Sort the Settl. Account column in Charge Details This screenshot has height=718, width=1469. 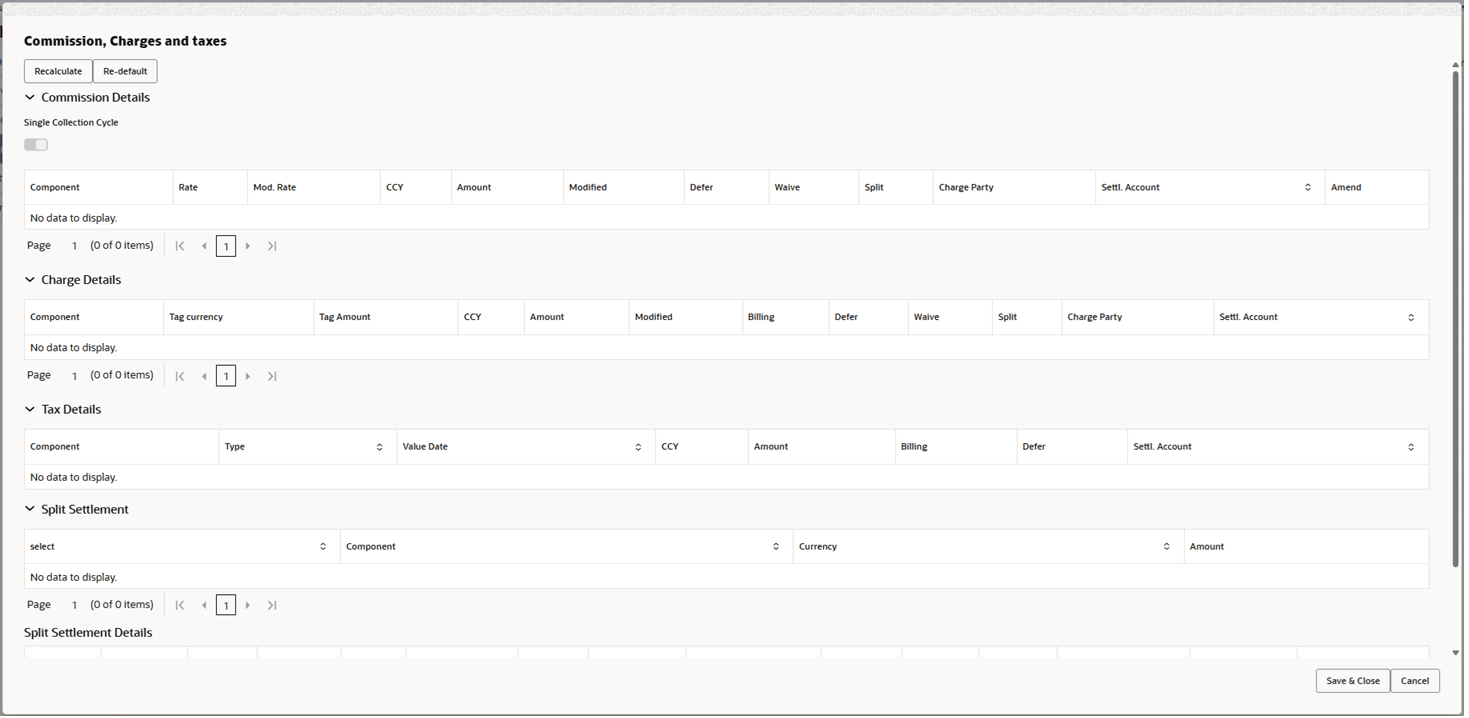1411,317
